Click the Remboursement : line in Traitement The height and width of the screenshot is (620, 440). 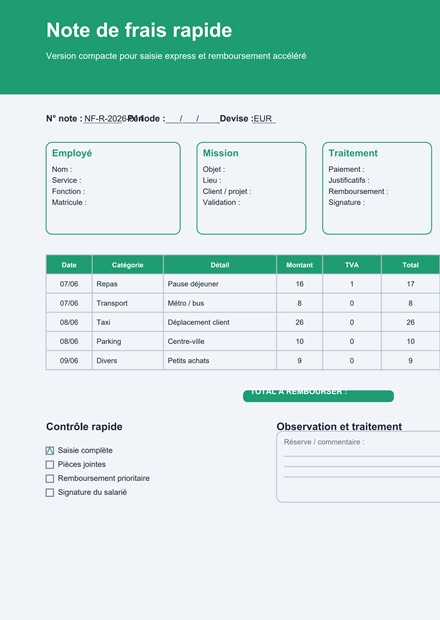[x=358, y=191]
